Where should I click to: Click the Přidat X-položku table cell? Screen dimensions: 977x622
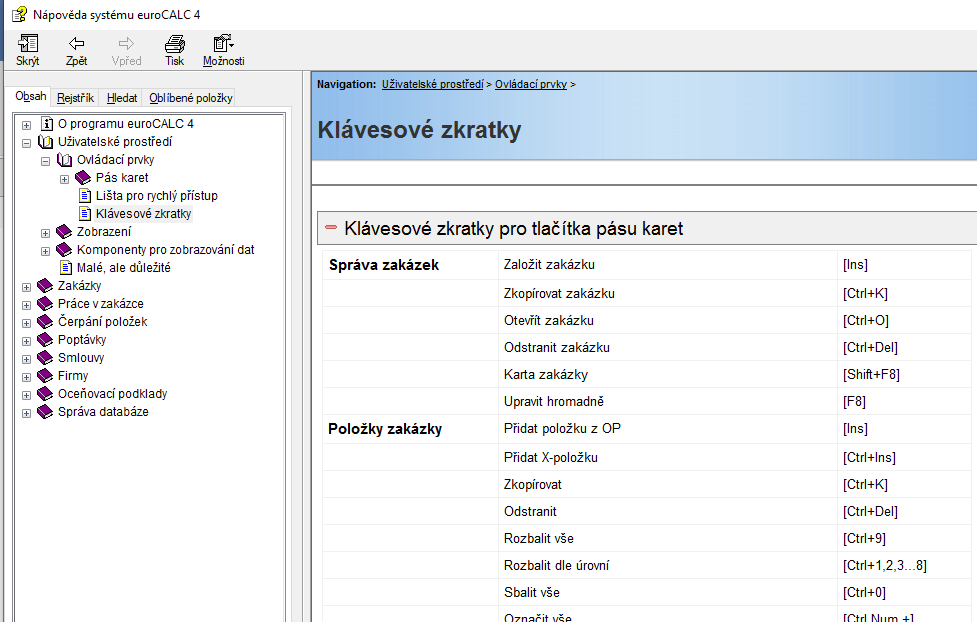[x=667, y=457]
